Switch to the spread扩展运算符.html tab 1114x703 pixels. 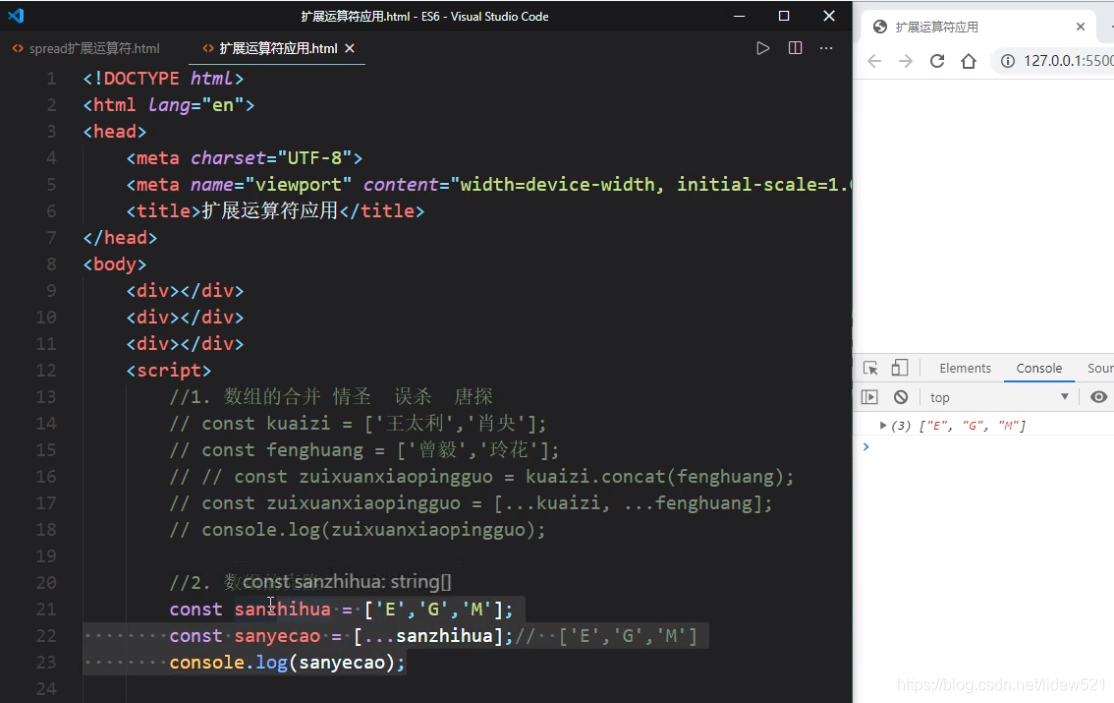coord(86,48)
